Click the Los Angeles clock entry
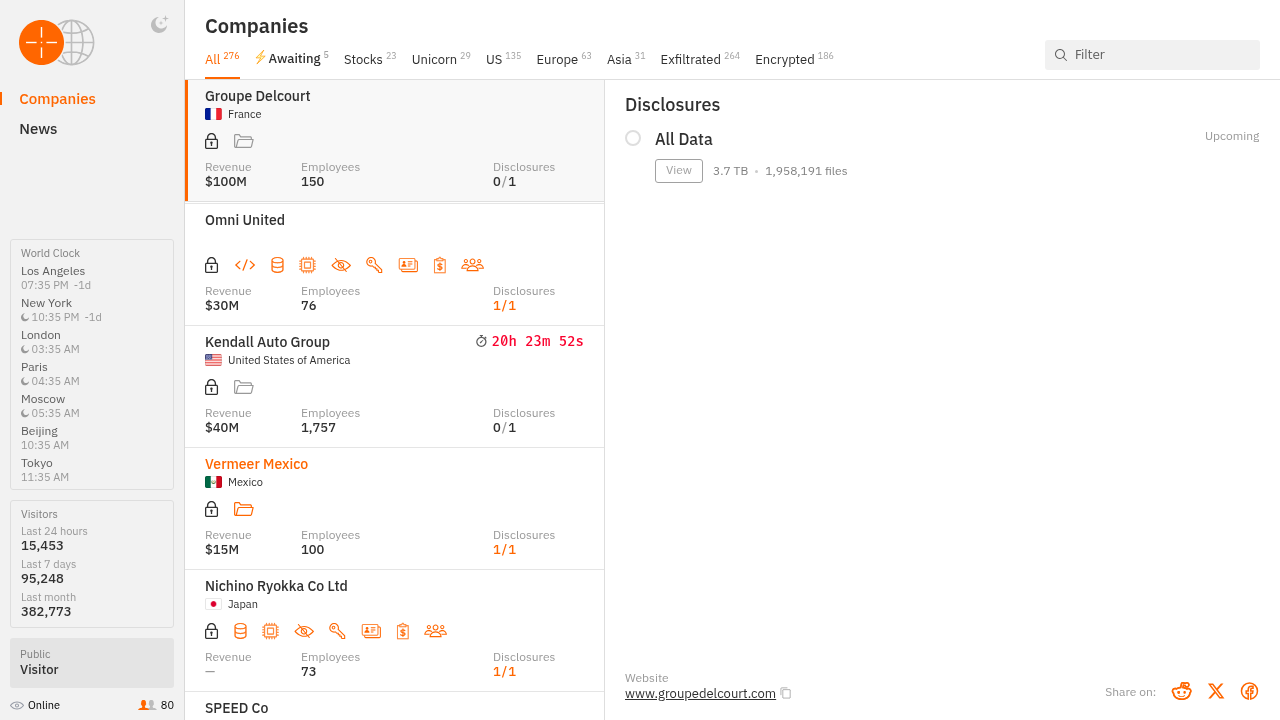 pyautogui.click(x=57, y=278)
